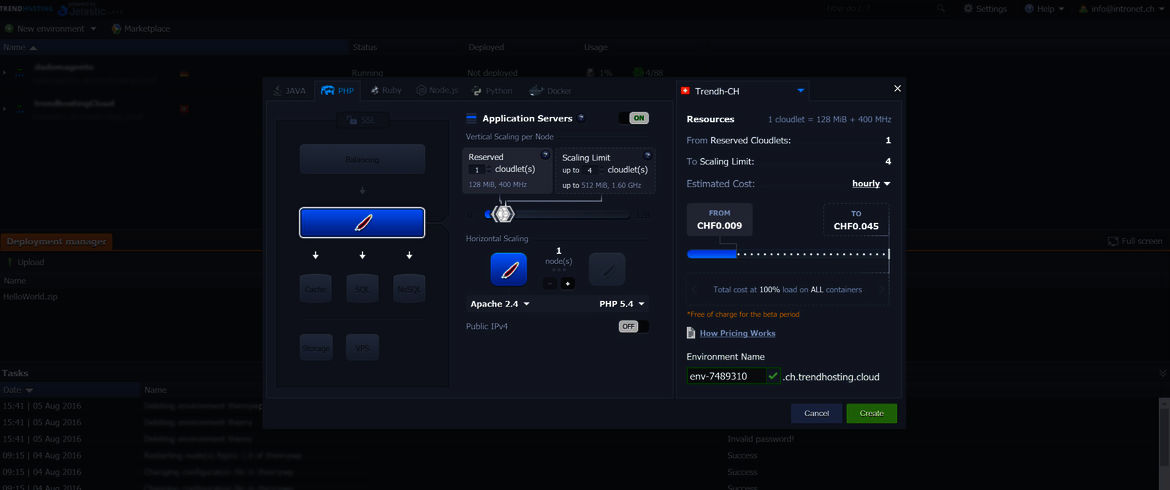Click the FROM CHF0.009 cost box
This screenshot has height=490, width=1170.
[x=719, y=220]
